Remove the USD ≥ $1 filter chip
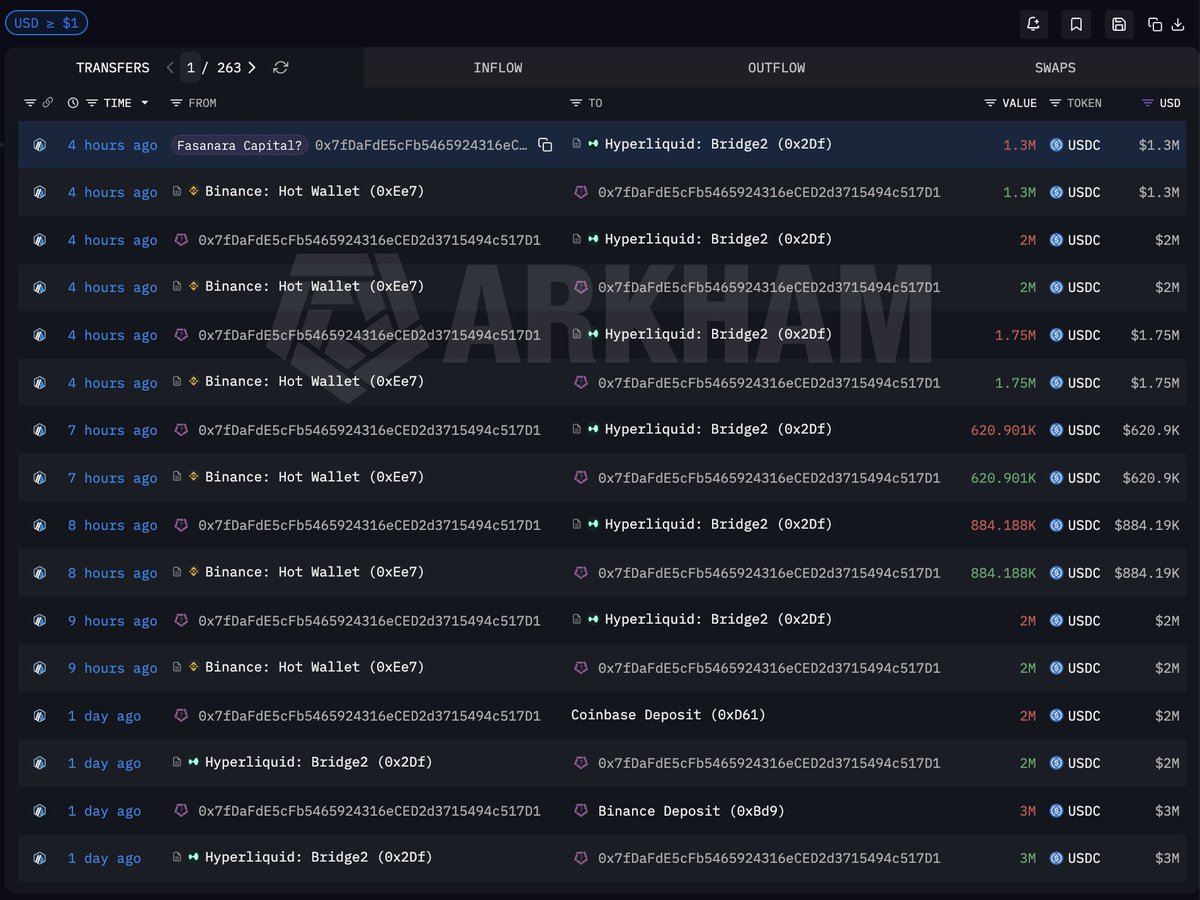 point(46,23)
